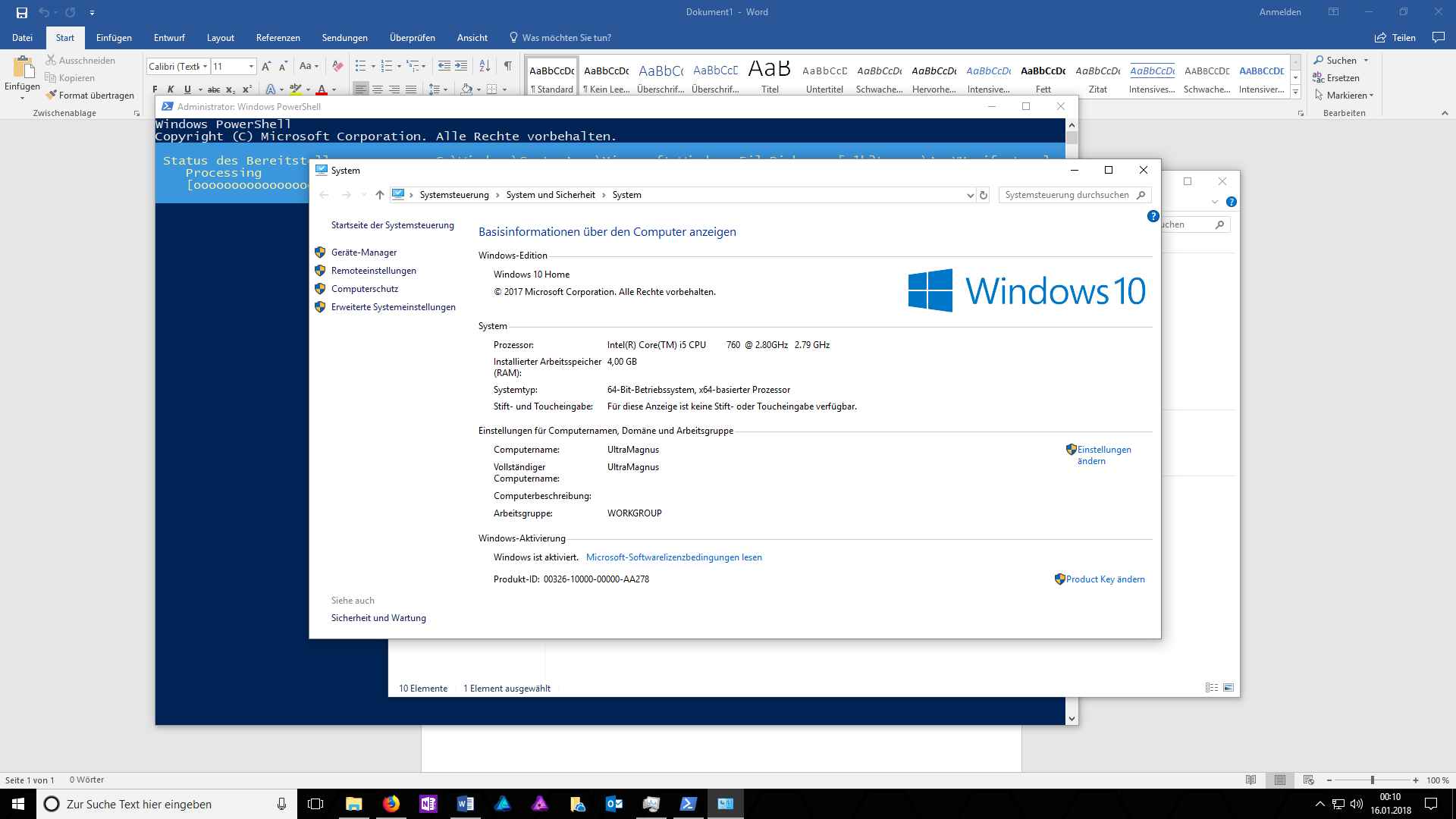Click the Product Key ändern link
The image size is (1456, 819).
pos(1105,579)
